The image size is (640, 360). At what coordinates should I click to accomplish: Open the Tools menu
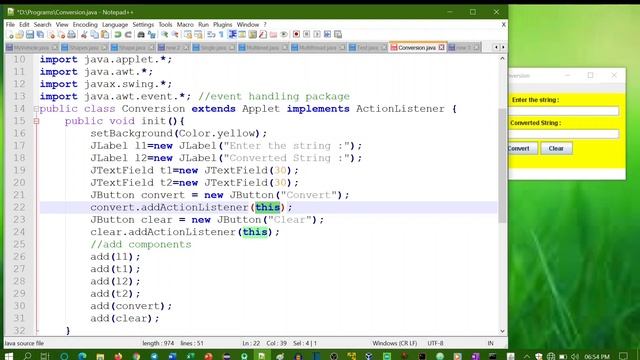pyautogui.click(x=165, y=24)
